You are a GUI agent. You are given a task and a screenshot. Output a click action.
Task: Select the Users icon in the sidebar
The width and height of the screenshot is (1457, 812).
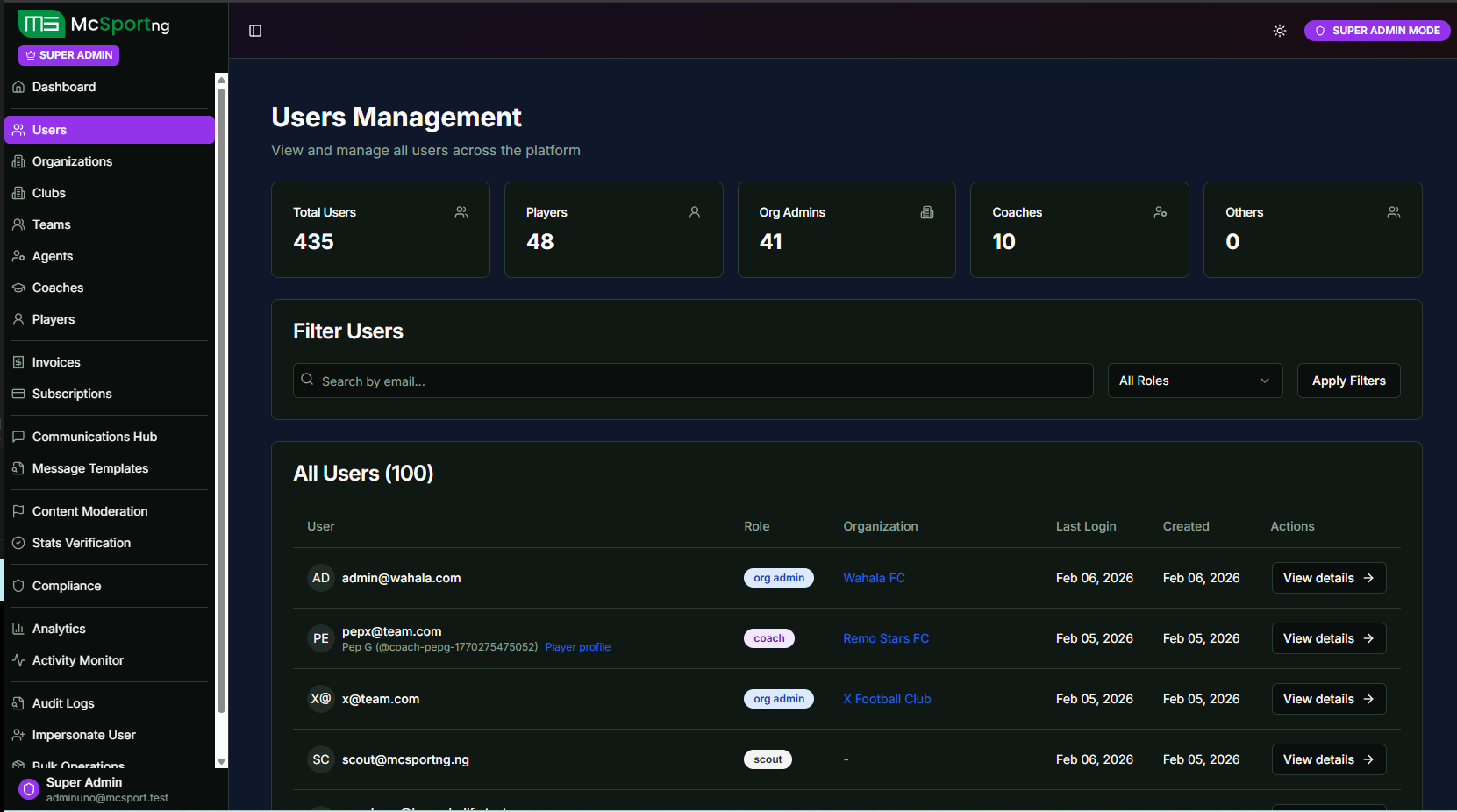tap(18, 129)
